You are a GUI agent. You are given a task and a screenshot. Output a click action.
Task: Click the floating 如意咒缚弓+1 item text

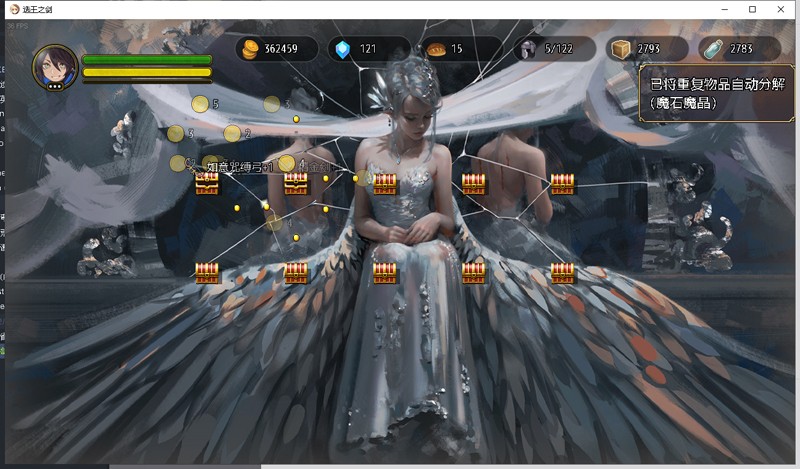click(x=240, y=167)
